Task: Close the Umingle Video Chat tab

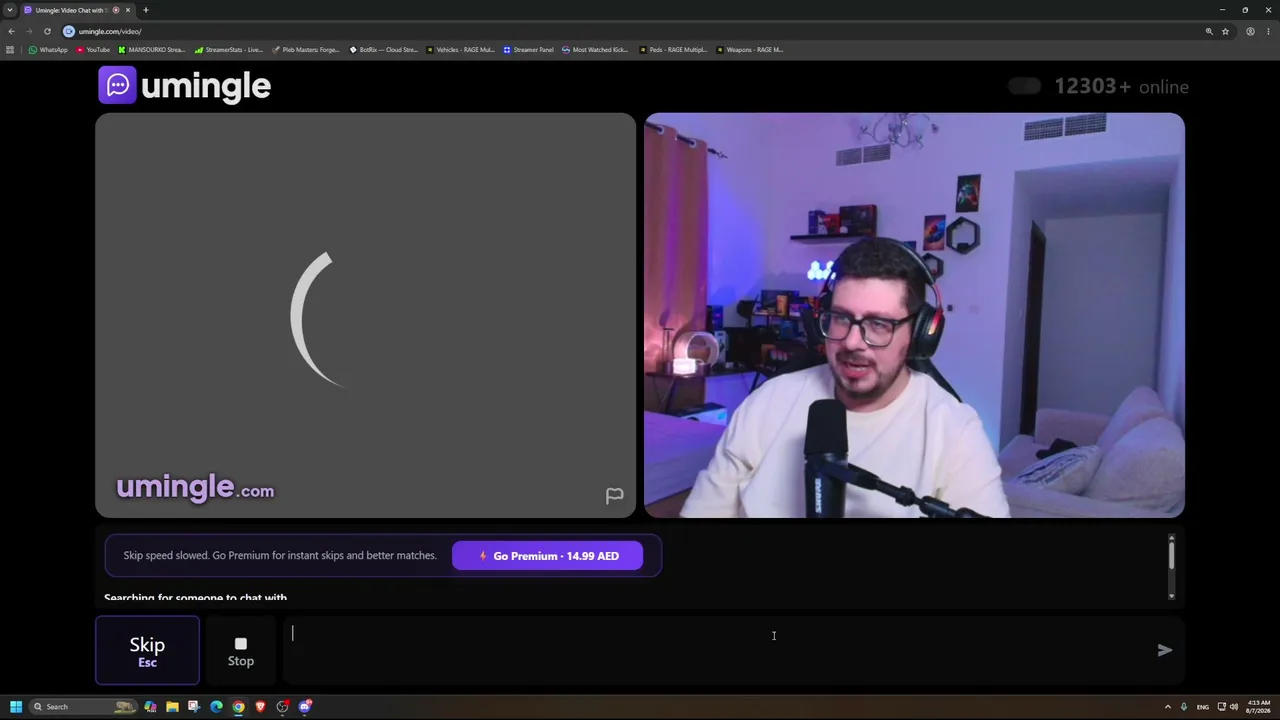Action: 128,10
